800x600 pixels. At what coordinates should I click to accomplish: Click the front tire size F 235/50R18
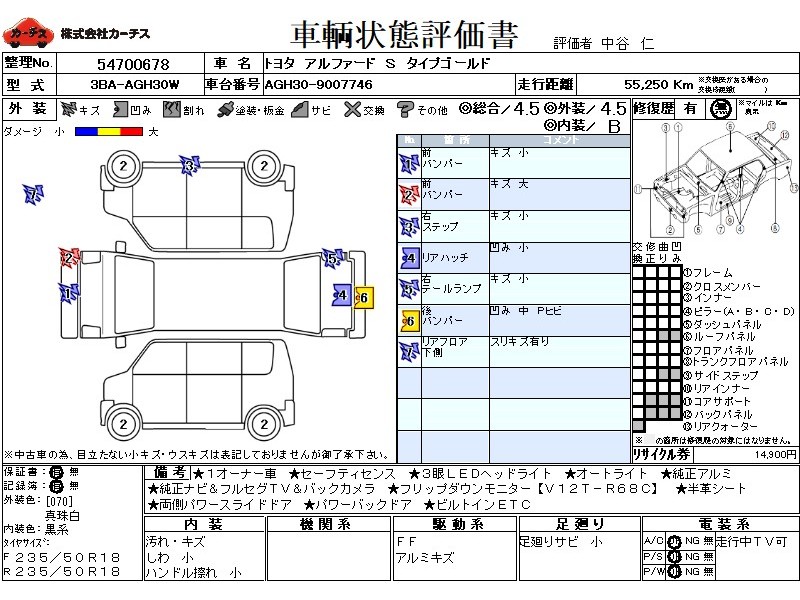[x=62, y=557]
